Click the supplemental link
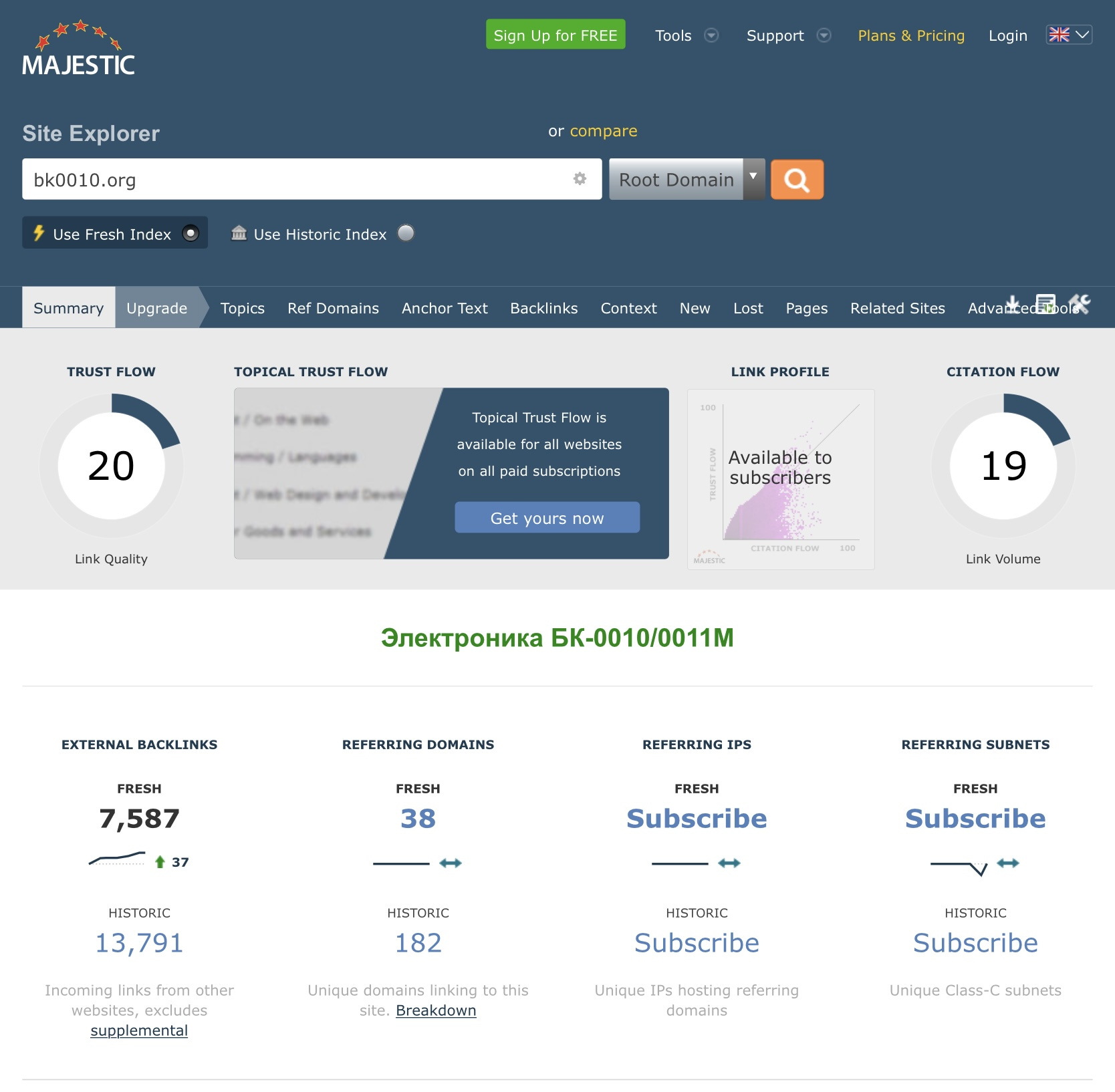The width and height of the screenshot is (1115, 1092). click(x=139, y=1030)
